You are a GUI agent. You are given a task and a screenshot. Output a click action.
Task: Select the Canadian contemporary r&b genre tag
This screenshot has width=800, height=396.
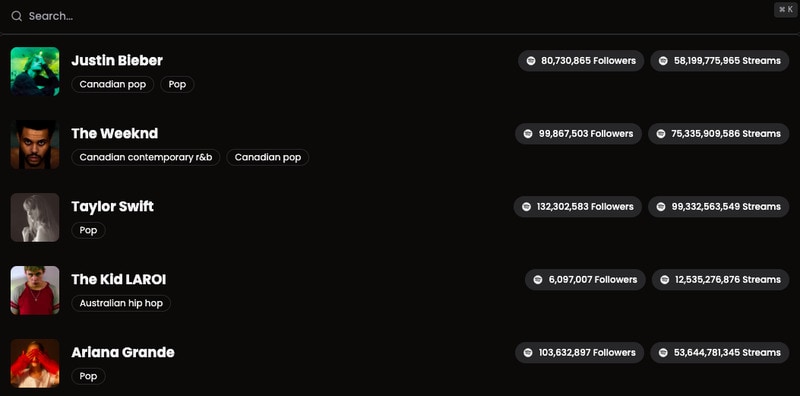pos(146,157)
